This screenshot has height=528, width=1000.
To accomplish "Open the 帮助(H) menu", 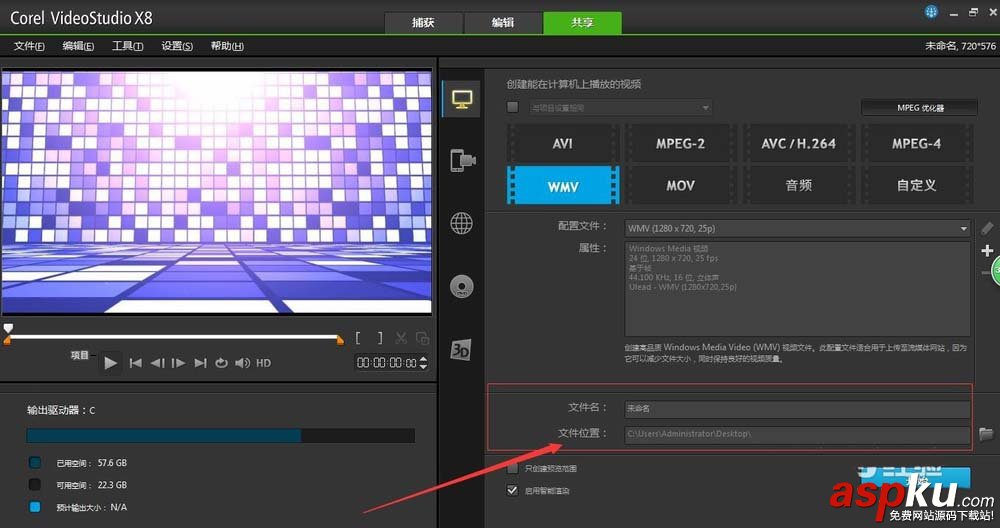I will click(227, 46).
